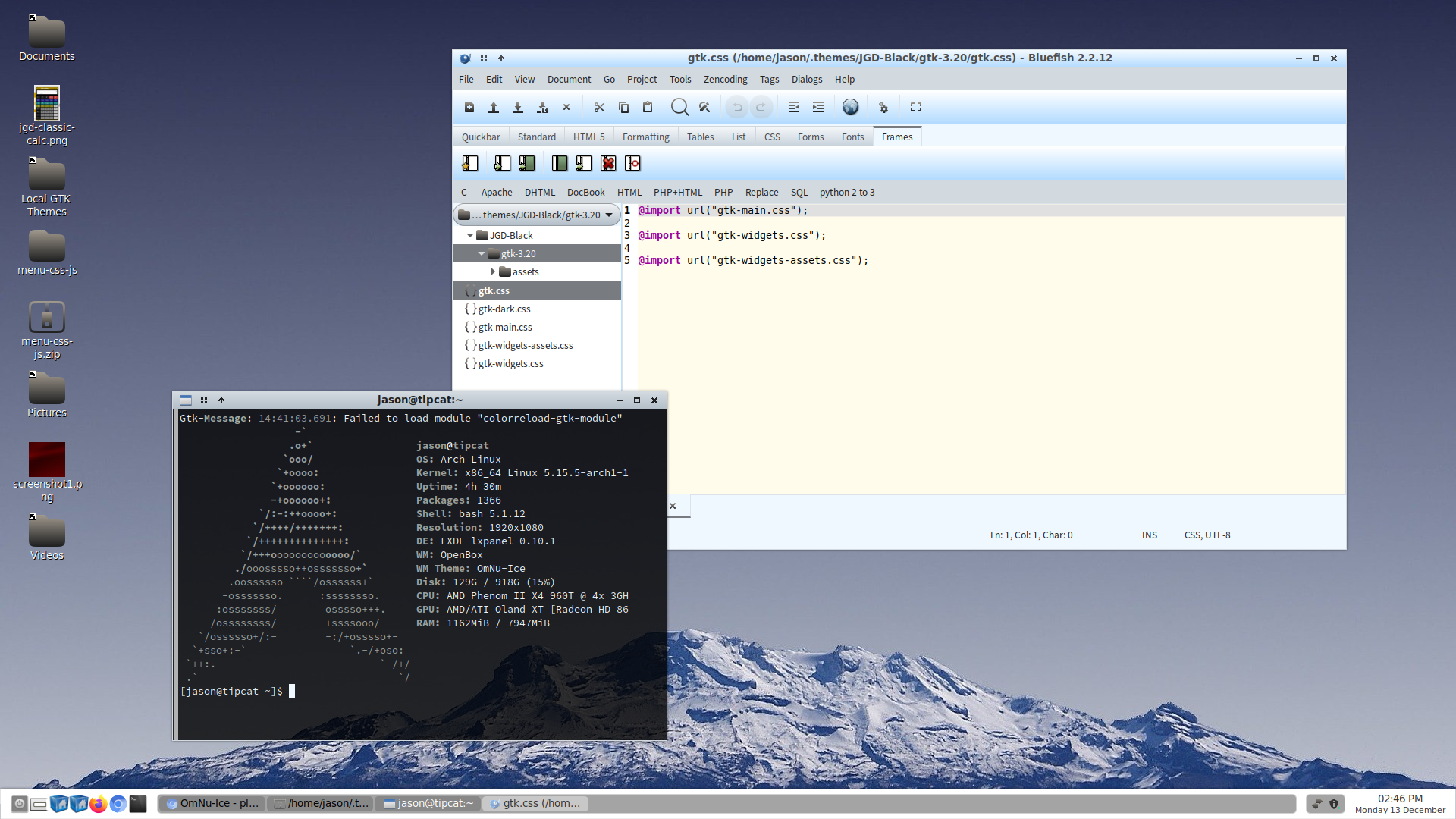The image size is (1456, 819).
Task: Close current document with toolbar X icon
Action: [x=566, y=108]
